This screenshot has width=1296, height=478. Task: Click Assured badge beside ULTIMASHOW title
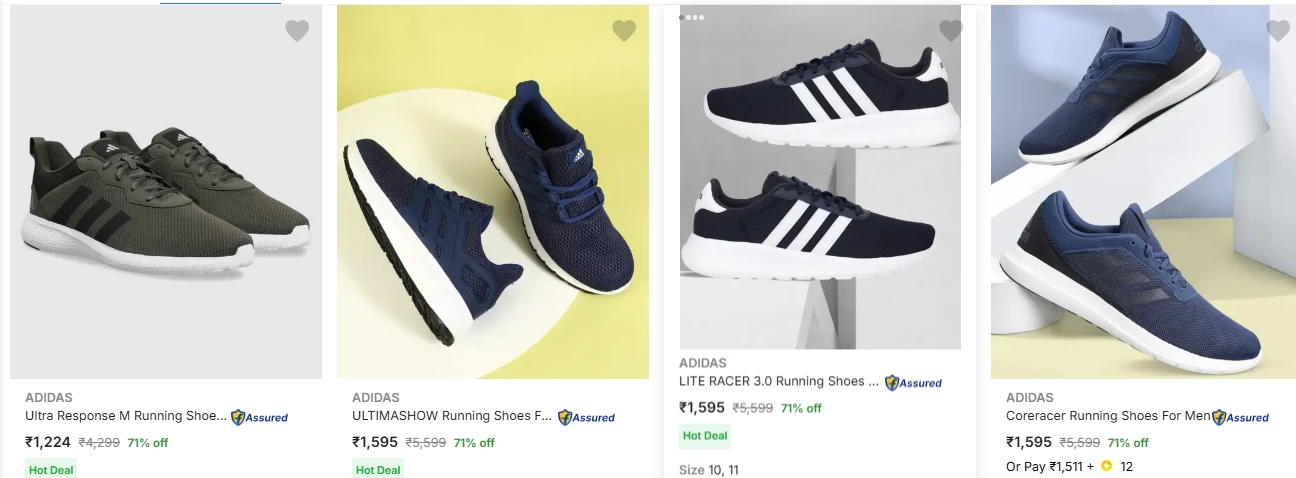pyautogui.click(x=587, y=417)
